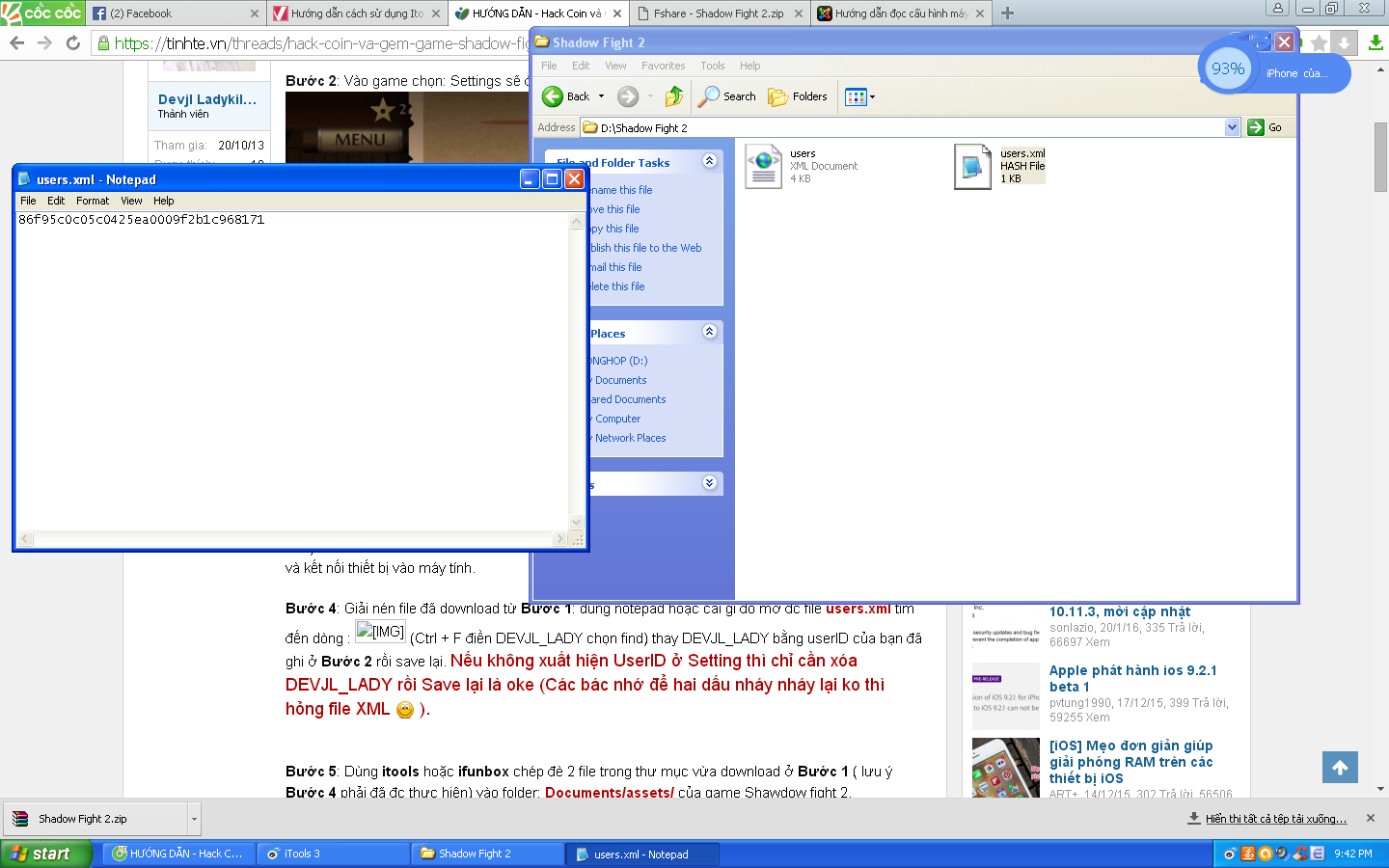The height and width of the screenshot is (868, 1389).
Task: Click the Up folder icon in Explorer
Action: click(674, 96)
